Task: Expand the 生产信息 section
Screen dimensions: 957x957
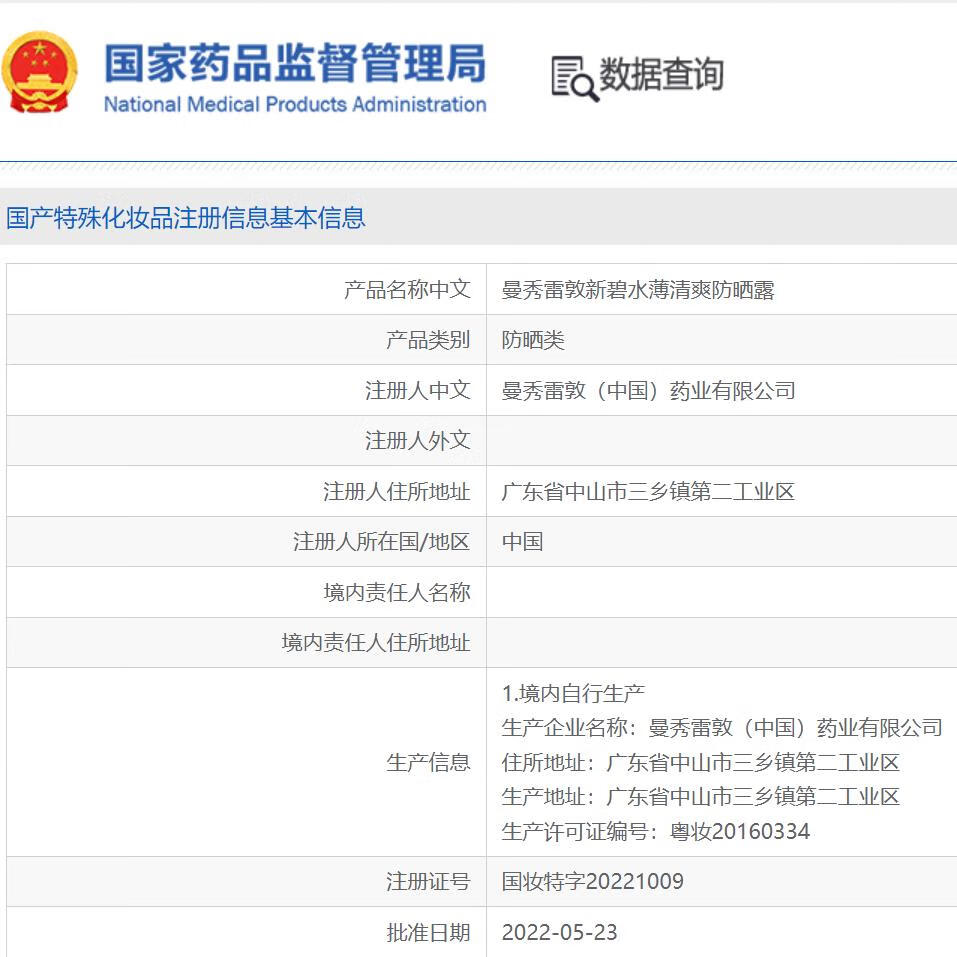Action: pyautogui.click(x=430, y=762)
